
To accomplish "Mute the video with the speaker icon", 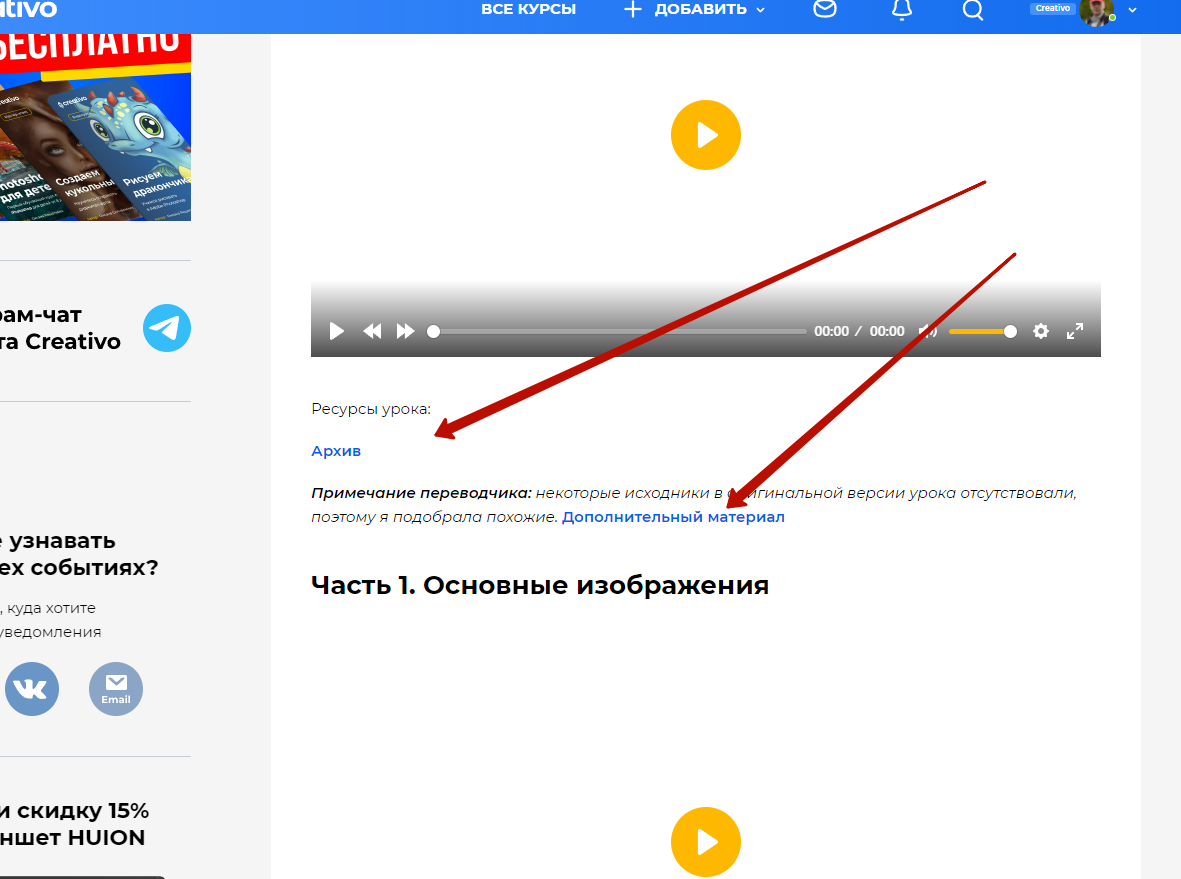I will coord(928,331).
